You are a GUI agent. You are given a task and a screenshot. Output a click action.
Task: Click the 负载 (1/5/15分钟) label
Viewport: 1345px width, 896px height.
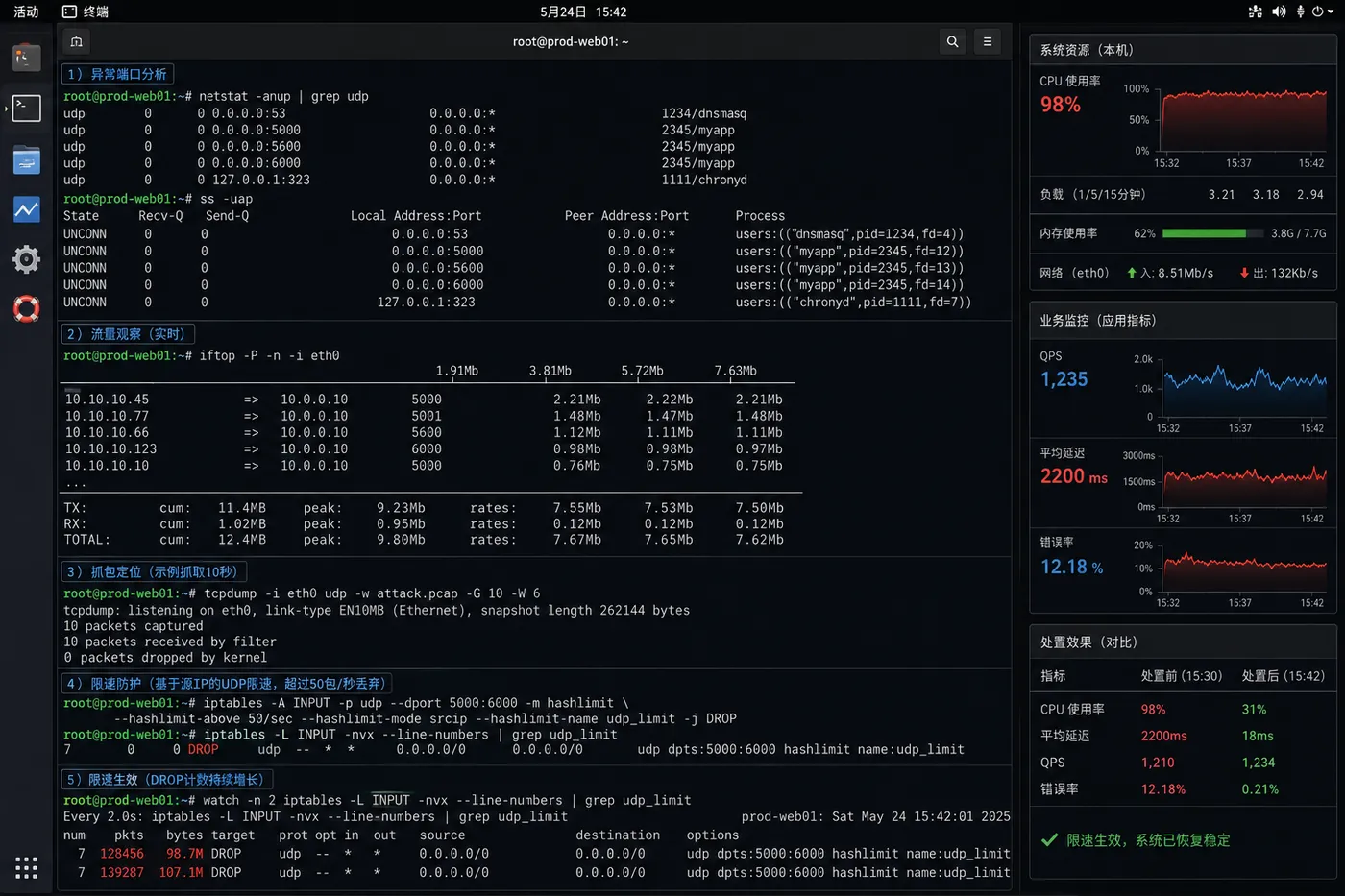coord(1092,194)
